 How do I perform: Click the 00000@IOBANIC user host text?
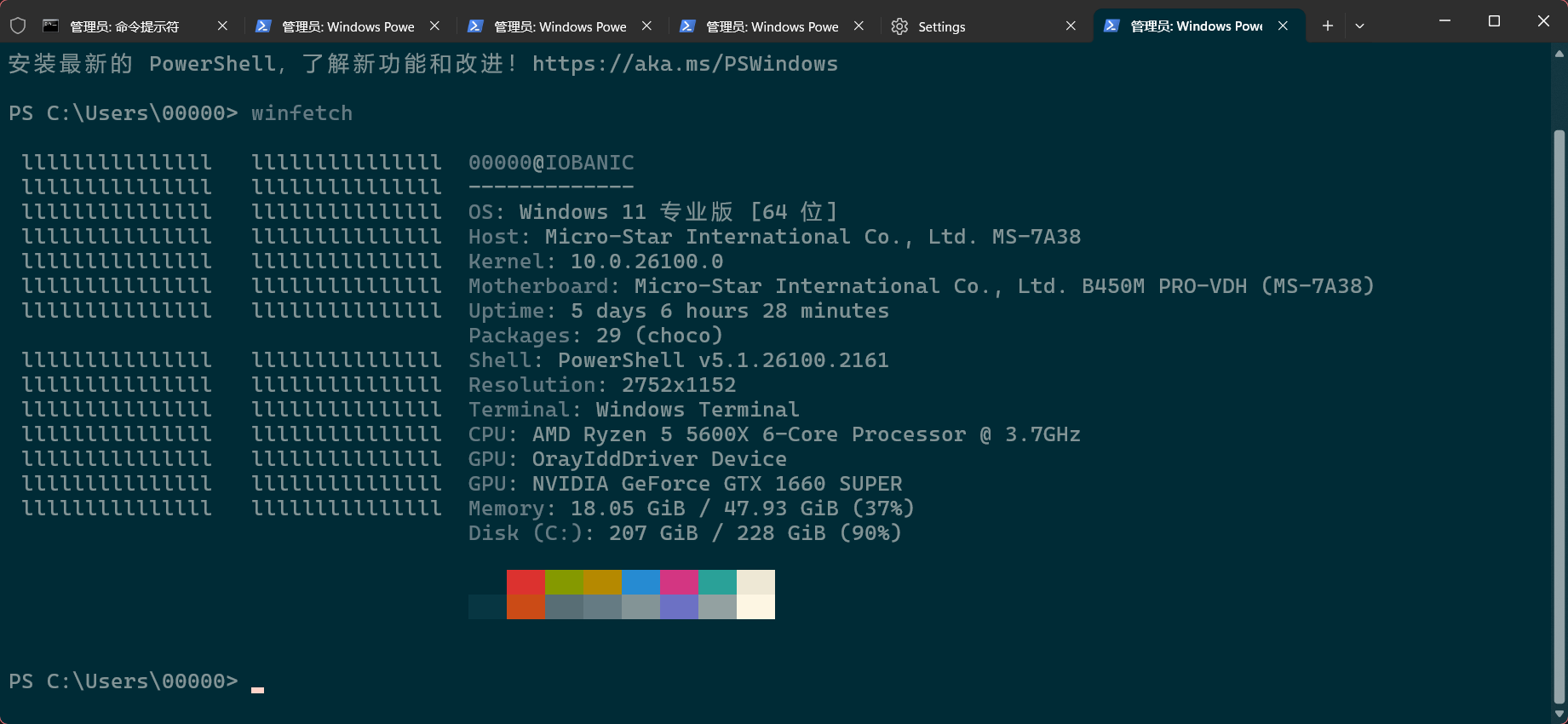coord(551,163)
